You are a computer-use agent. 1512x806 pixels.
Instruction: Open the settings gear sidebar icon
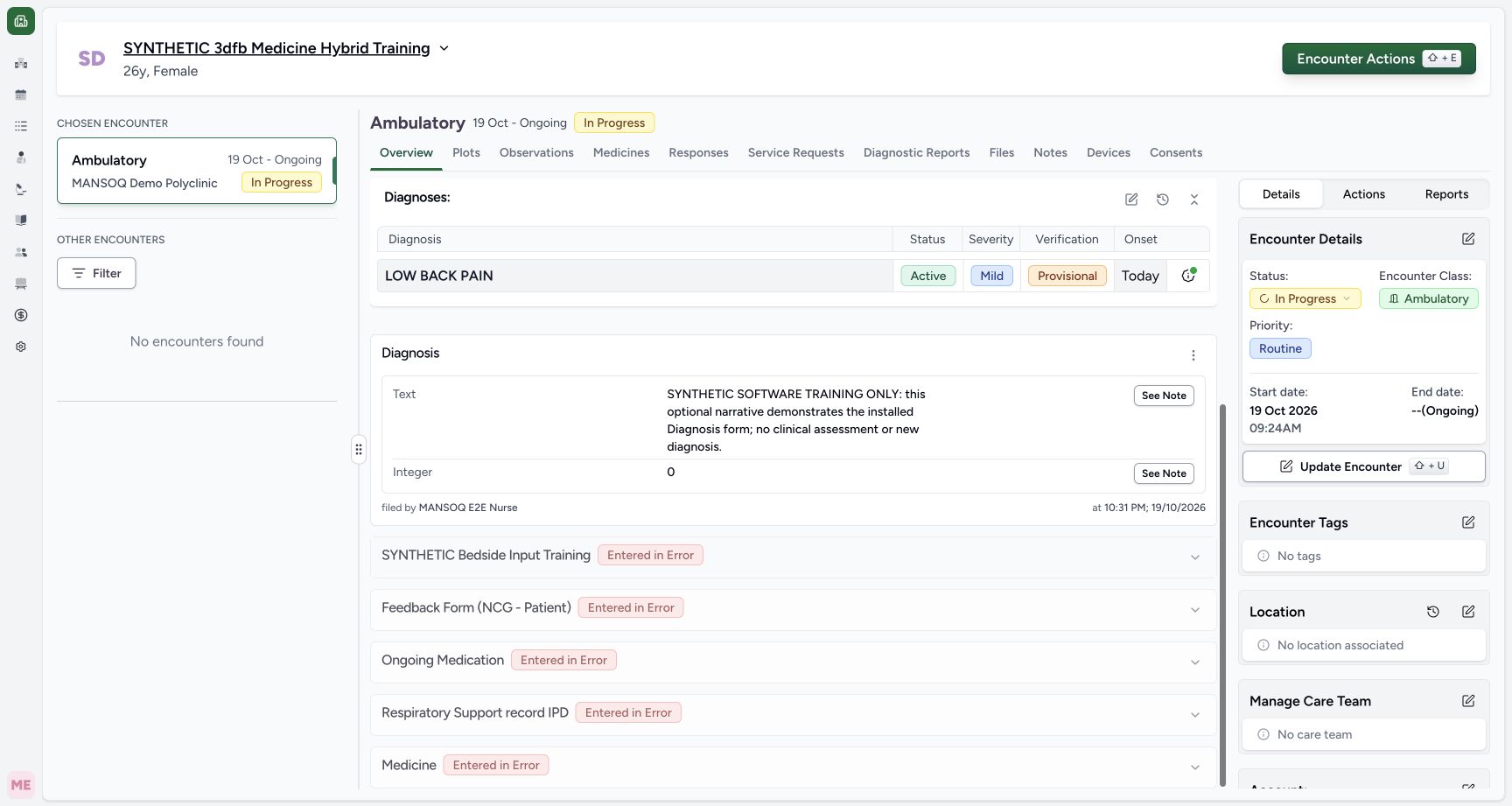pyautogui.click(x=21, y=347)
